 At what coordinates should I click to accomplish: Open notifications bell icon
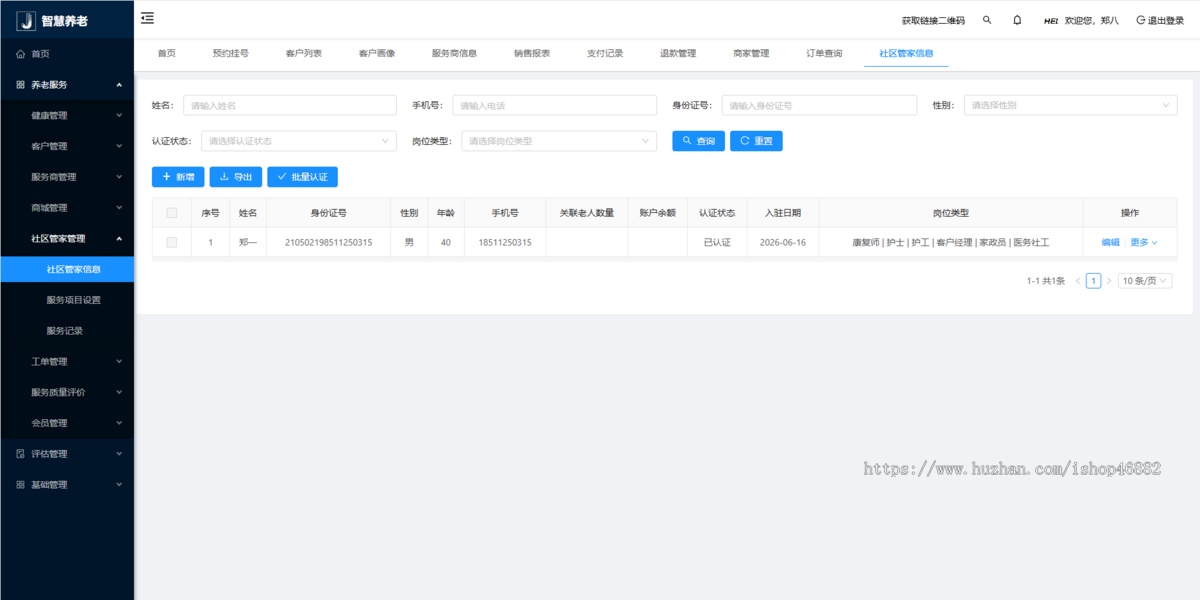point(1017,20)
